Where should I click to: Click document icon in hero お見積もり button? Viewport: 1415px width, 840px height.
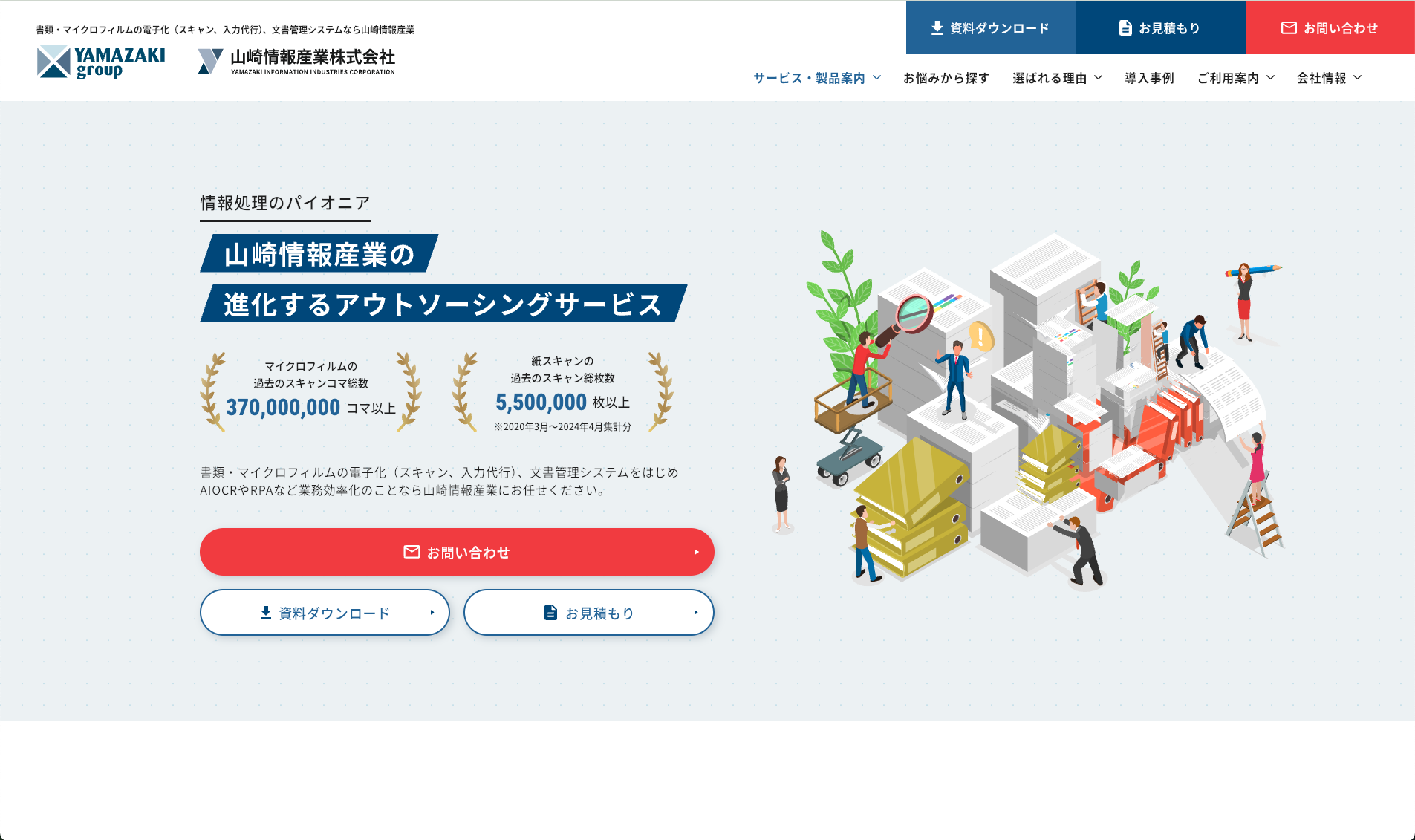point(550,613)
